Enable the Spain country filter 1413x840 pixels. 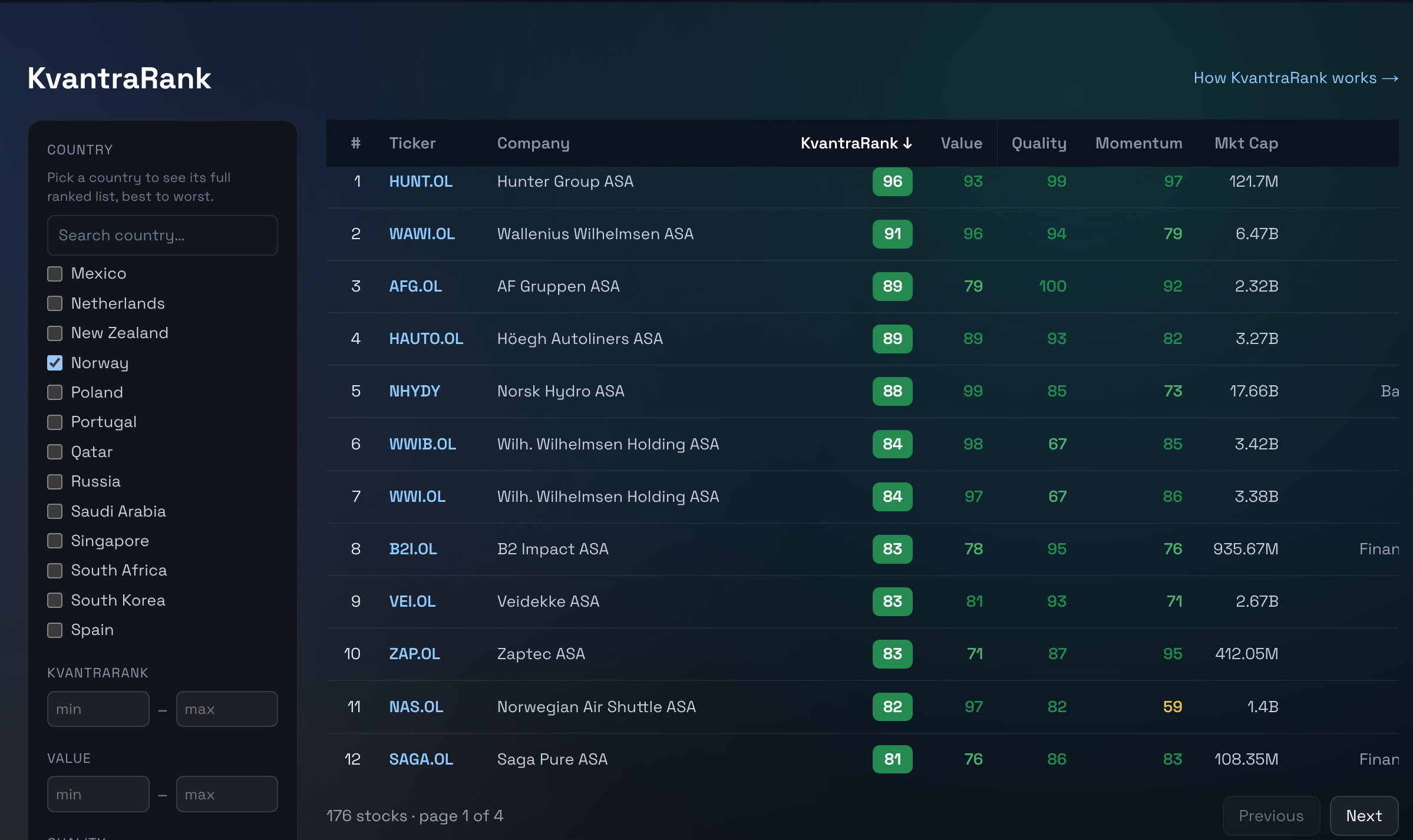(x=55, y=630)
